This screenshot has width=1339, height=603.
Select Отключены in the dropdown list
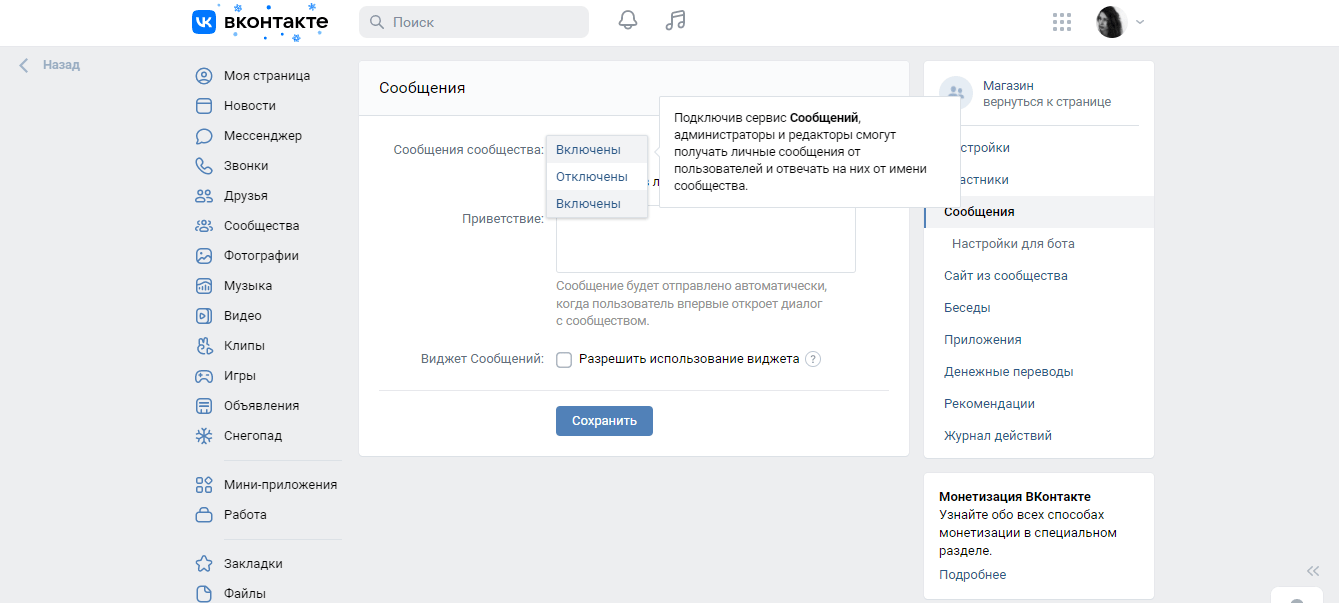597,177
